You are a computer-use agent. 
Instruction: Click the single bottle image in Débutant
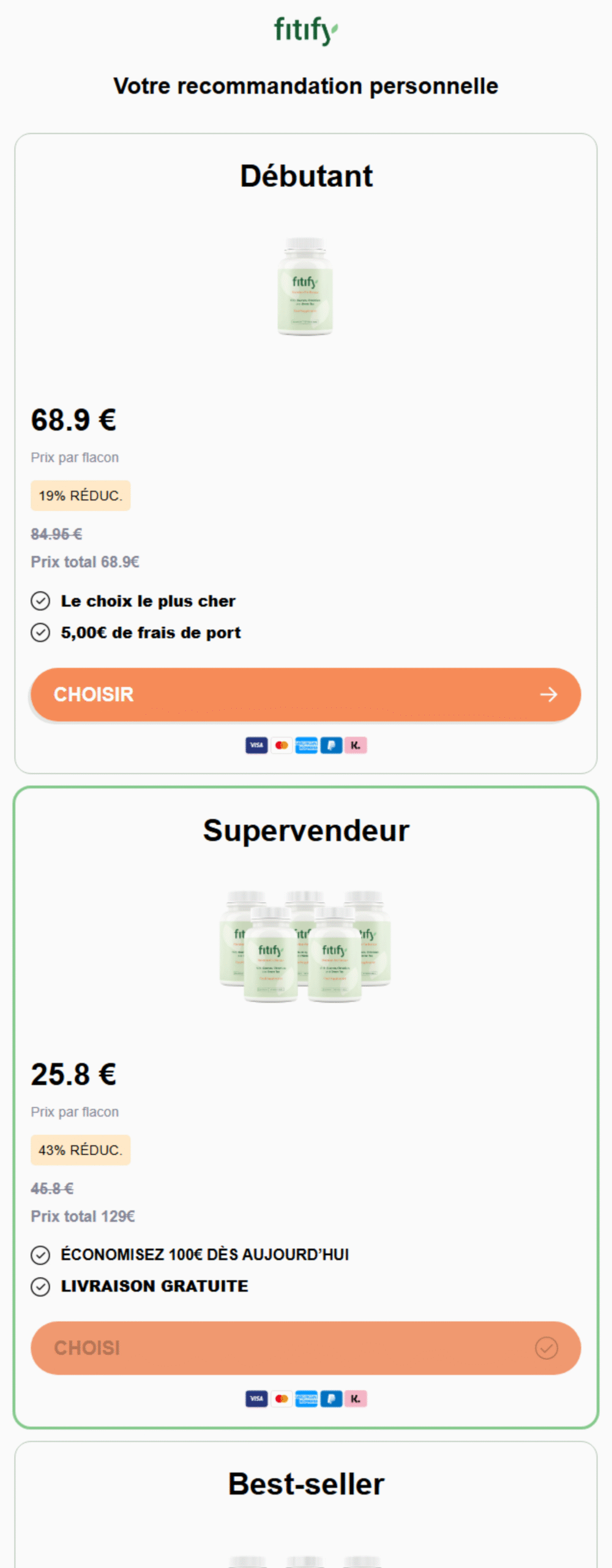point(305,287)
